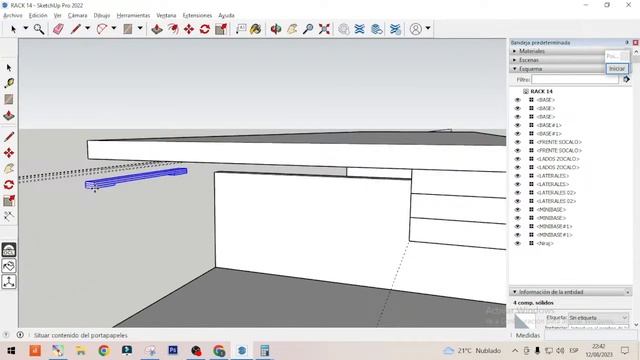The height and width of the screenshot is (360, 640).
Task: Open the Line tool dropdown arrow
Action: [x=87, y=28]
